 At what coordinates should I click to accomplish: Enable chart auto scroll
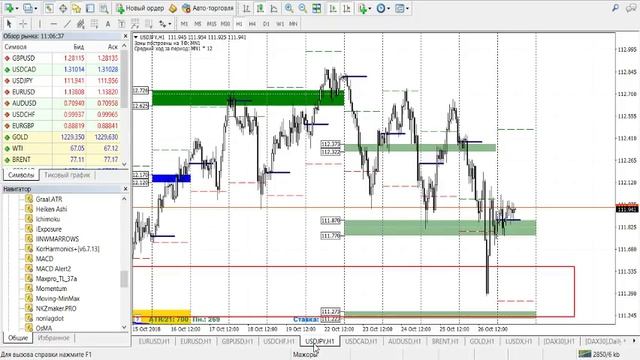[333, 8]
